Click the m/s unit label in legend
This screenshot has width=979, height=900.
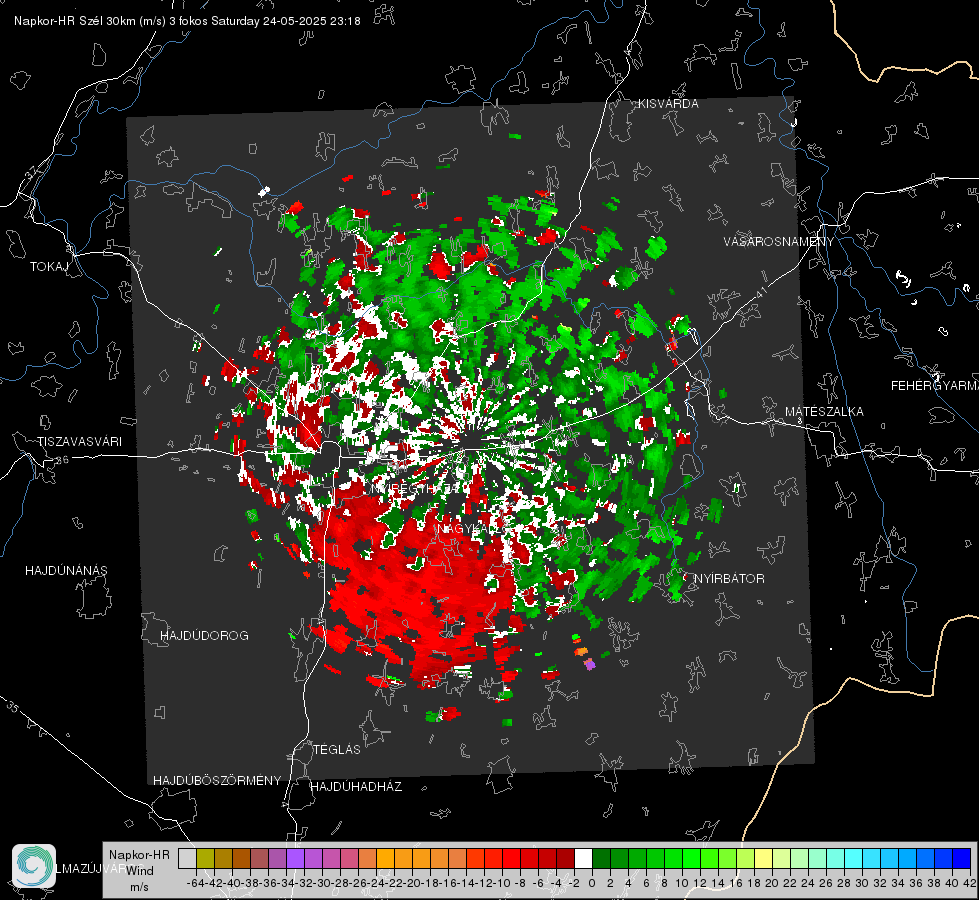point(139,887)
